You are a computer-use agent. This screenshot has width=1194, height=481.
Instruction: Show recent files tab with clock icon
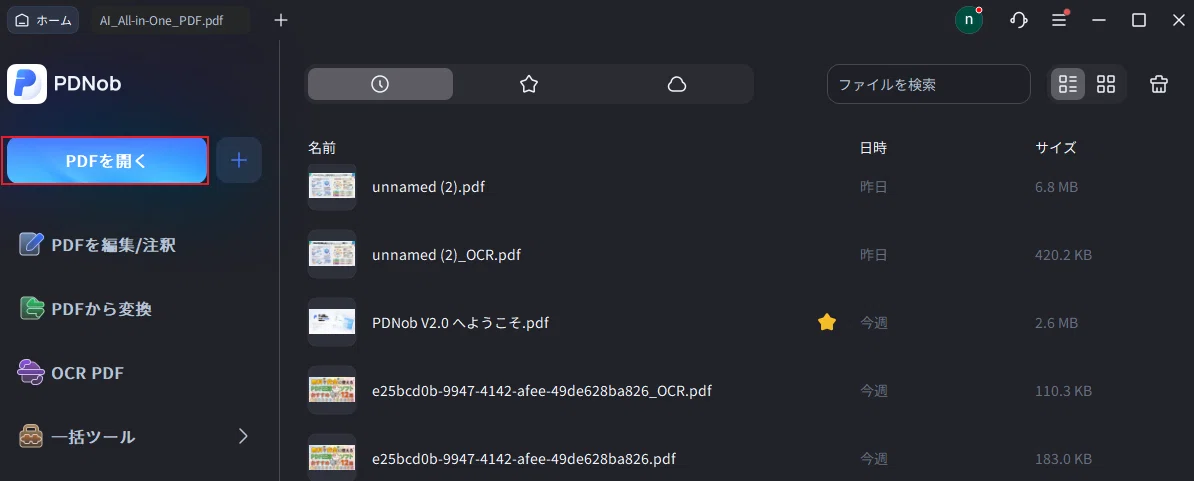pyautogui.click(x=380, y=84)
